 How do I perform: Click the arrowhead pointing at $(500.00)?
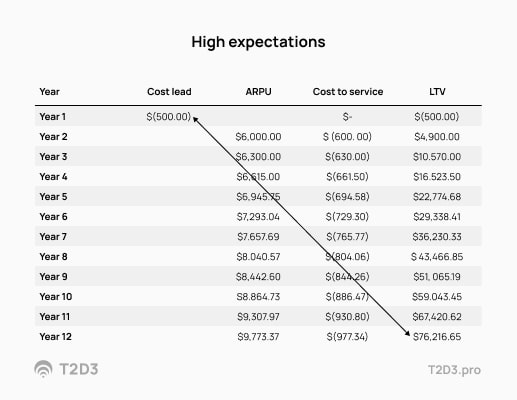click(196, 119)
